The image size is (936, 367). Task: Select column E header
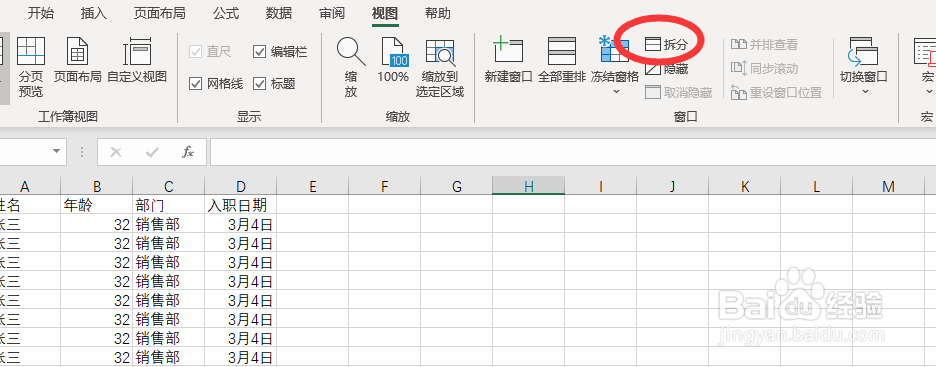tap(313, 187)
